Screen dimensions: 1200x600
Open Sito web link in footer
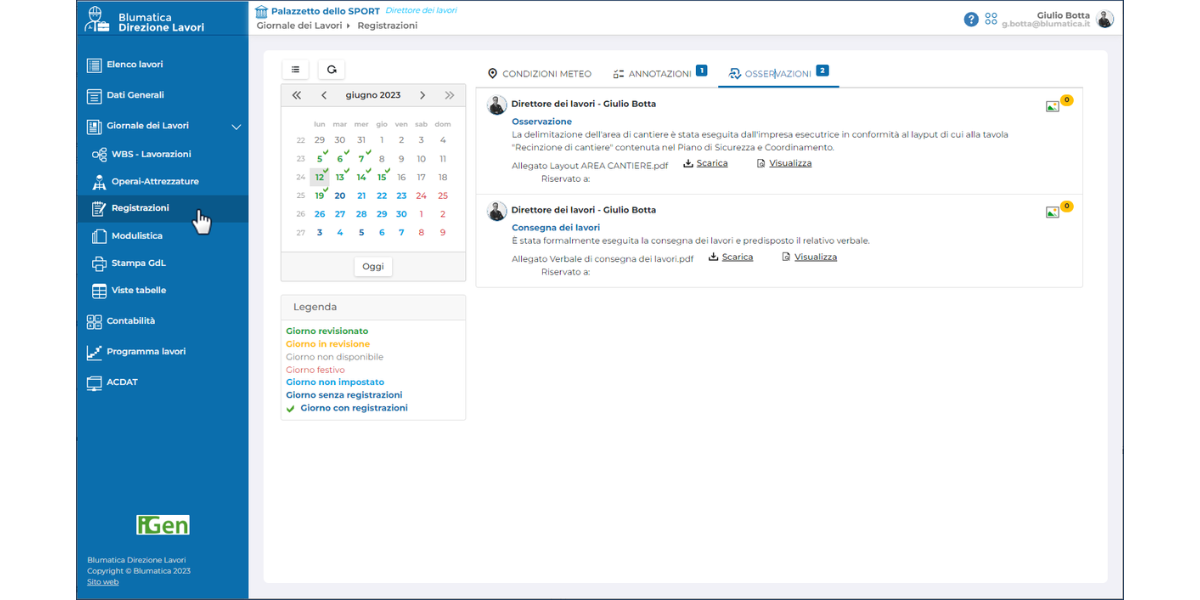tap(103, 582)
